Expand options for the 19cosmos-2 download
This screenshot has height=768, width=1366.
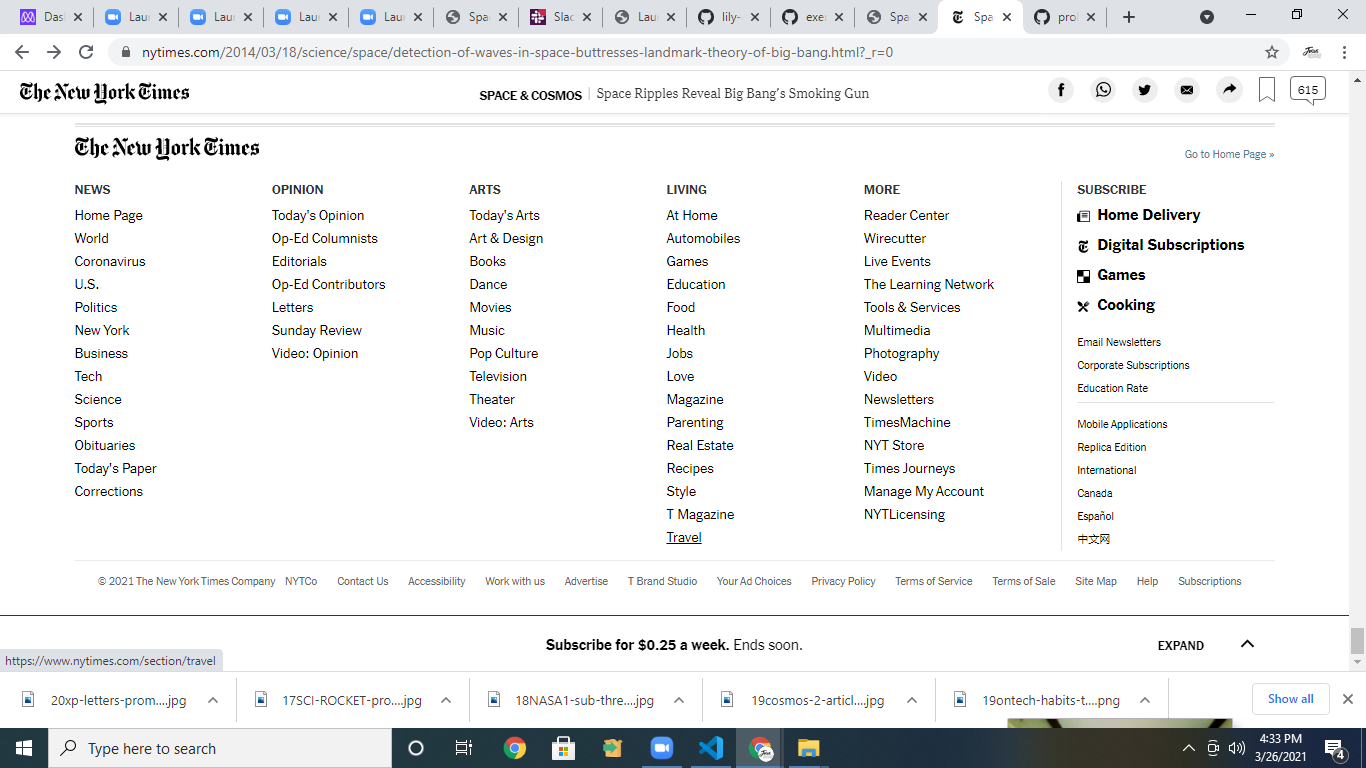[x=911, y=700]
